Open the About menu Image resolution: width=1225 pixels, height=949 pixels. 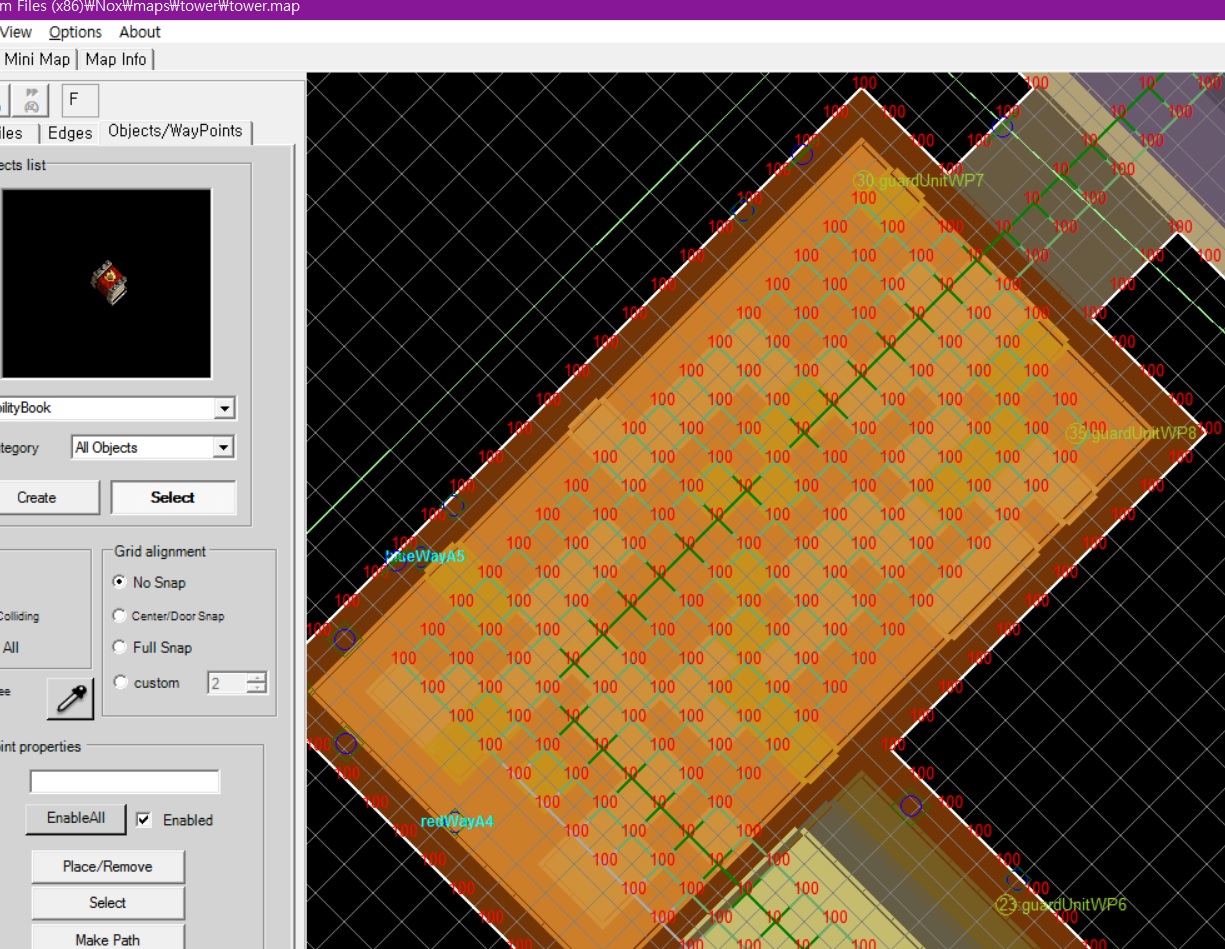click(140, 32)
